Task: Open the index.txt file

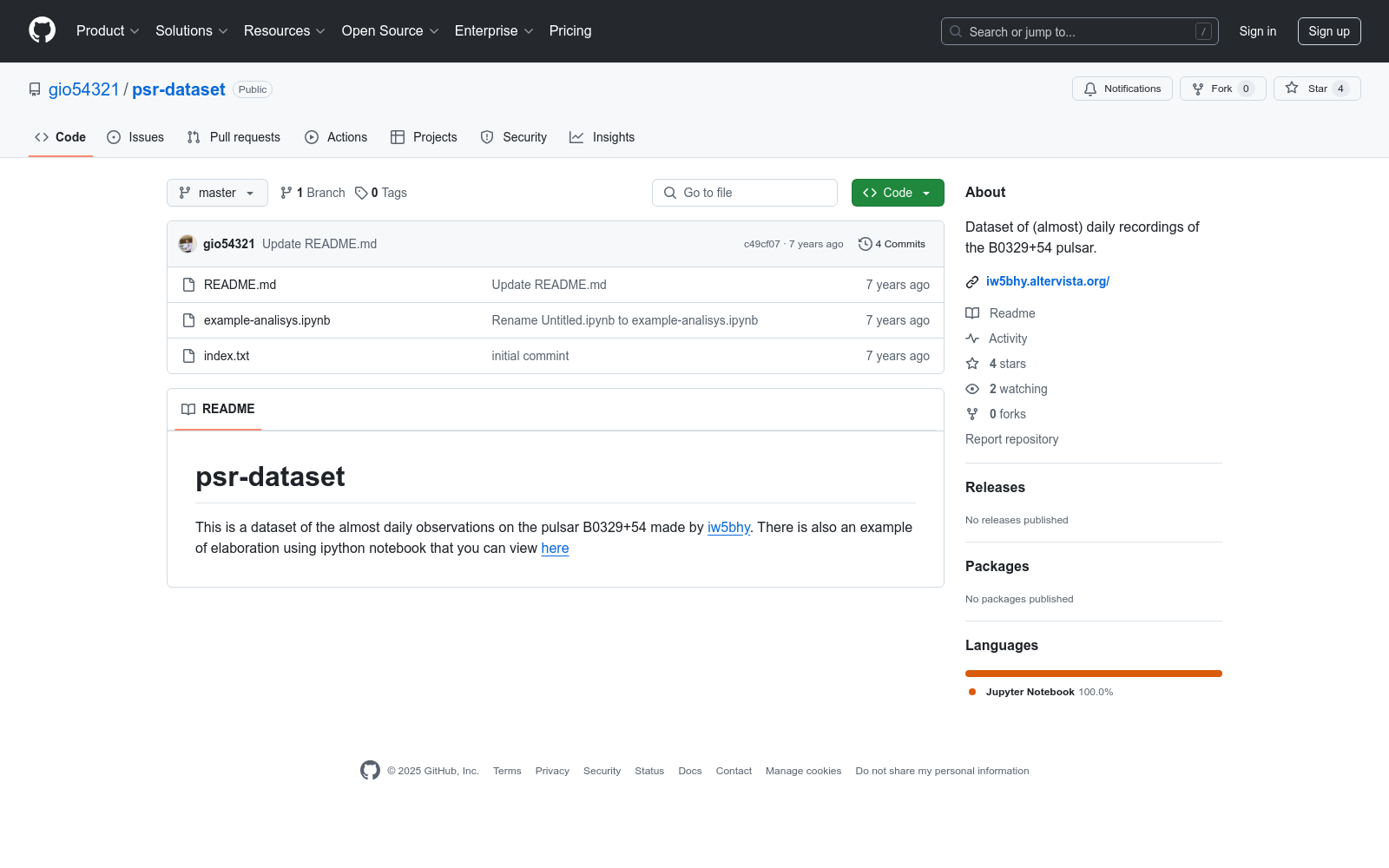Action: pos(227,356)
